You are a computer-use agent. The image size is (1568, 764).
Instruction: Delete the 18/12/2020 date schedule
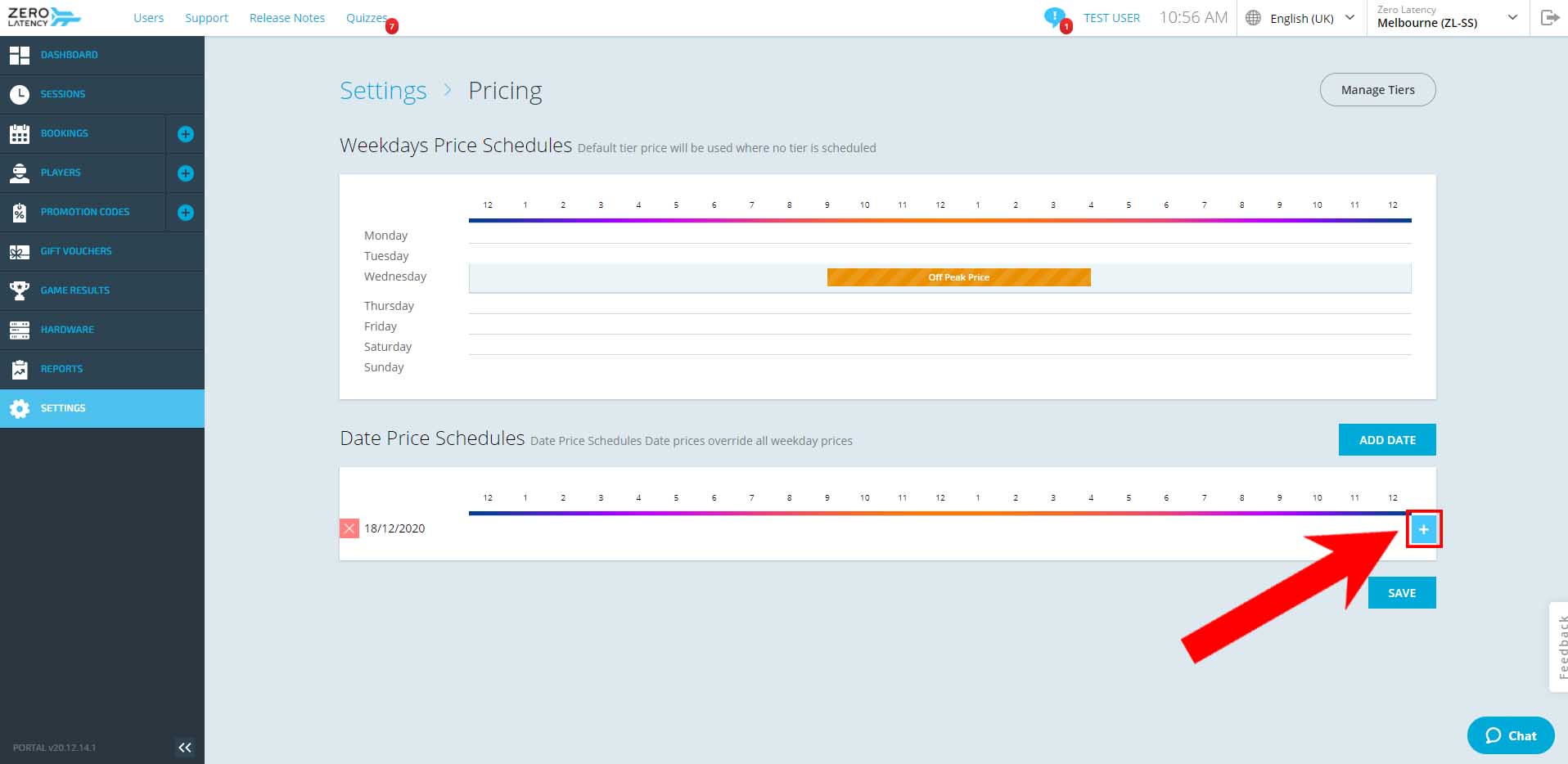tap(349, 528)
